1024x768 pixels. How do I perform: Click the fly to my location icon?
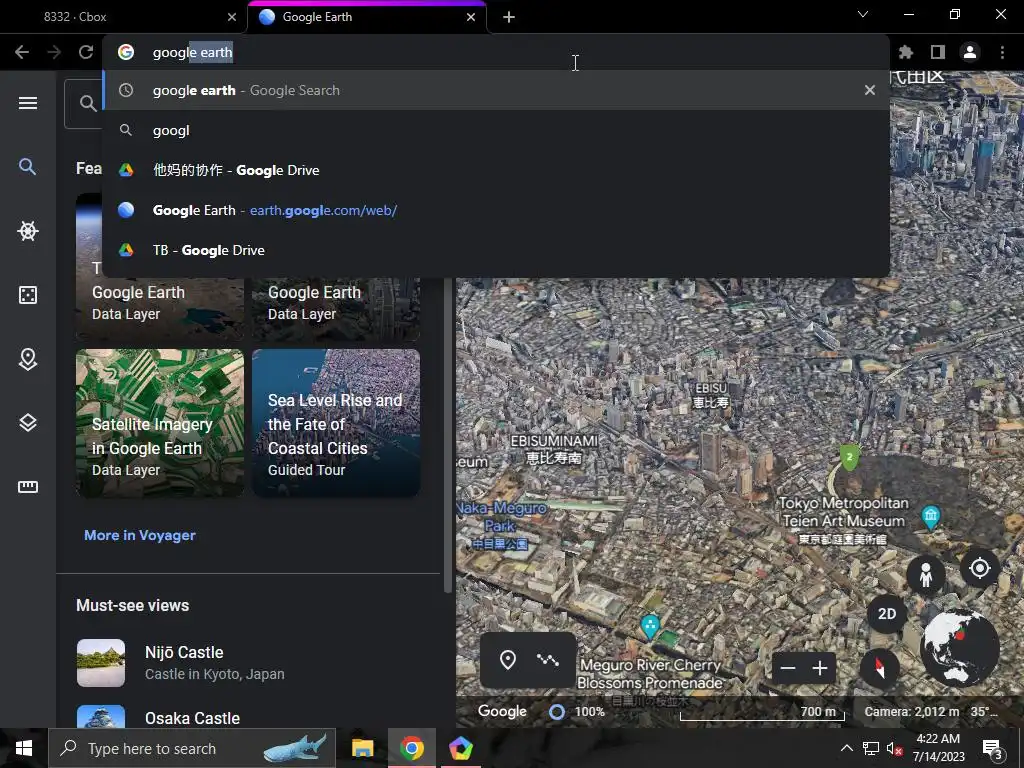[980, 568]
